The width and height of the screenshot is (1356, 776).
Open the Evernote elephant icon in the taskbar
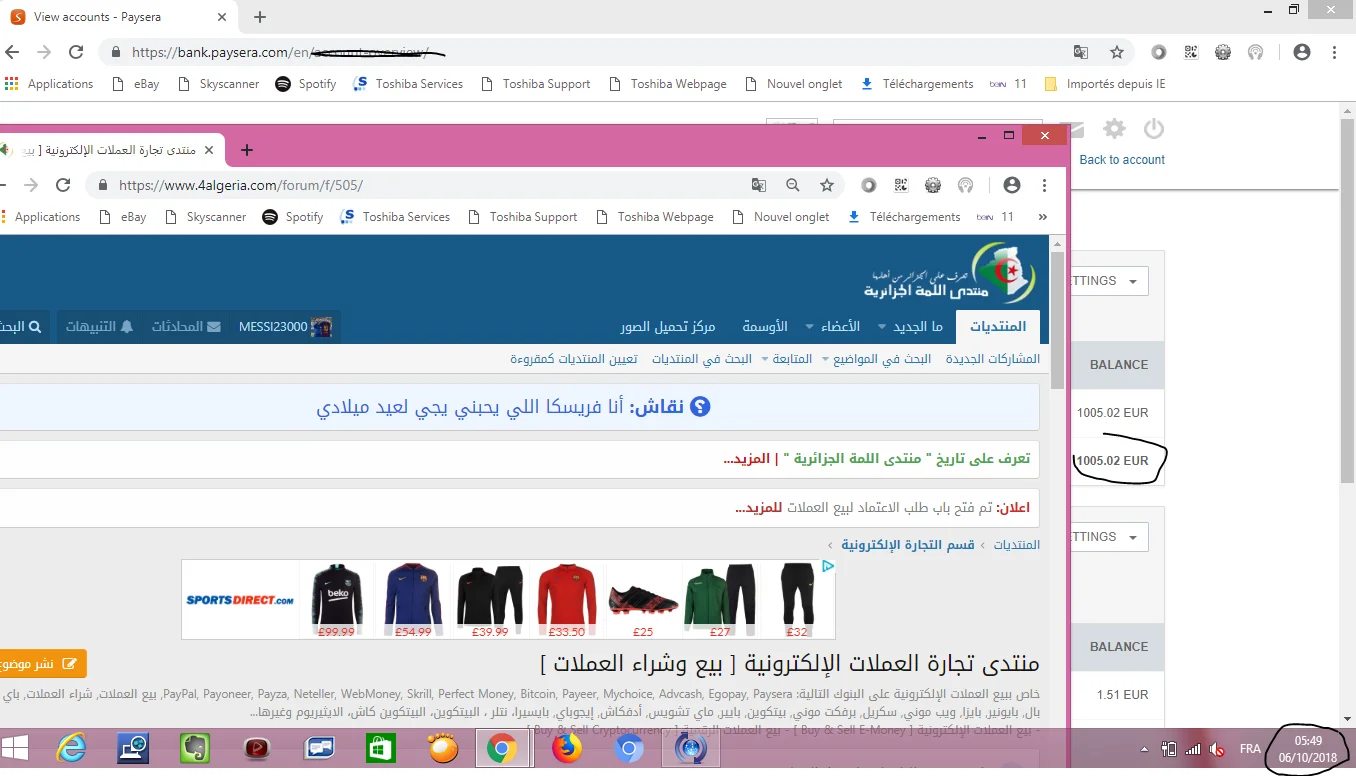coord(195,748)
